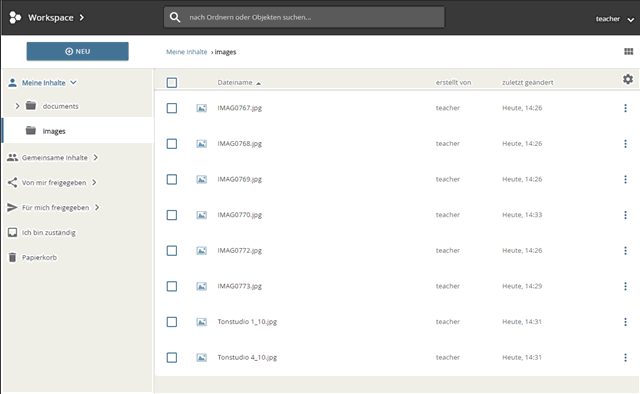Check the box for IMAG0767.jpg
The image size is (640, 394).
point(172,108)
